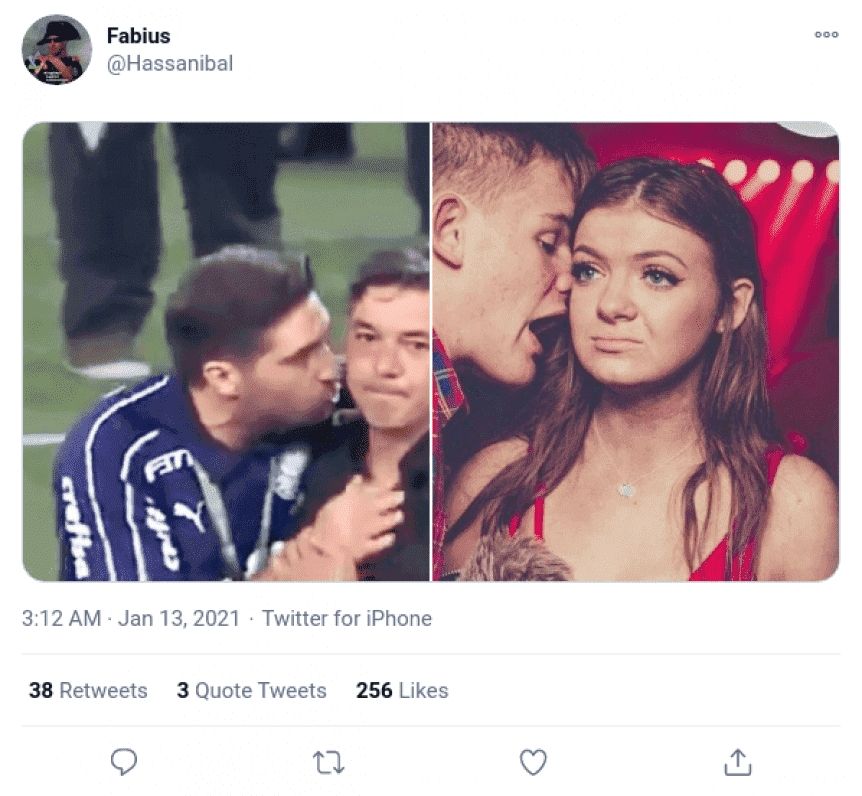
Task: Share tweet via upload arrow icon
Action: coord(738,762)
